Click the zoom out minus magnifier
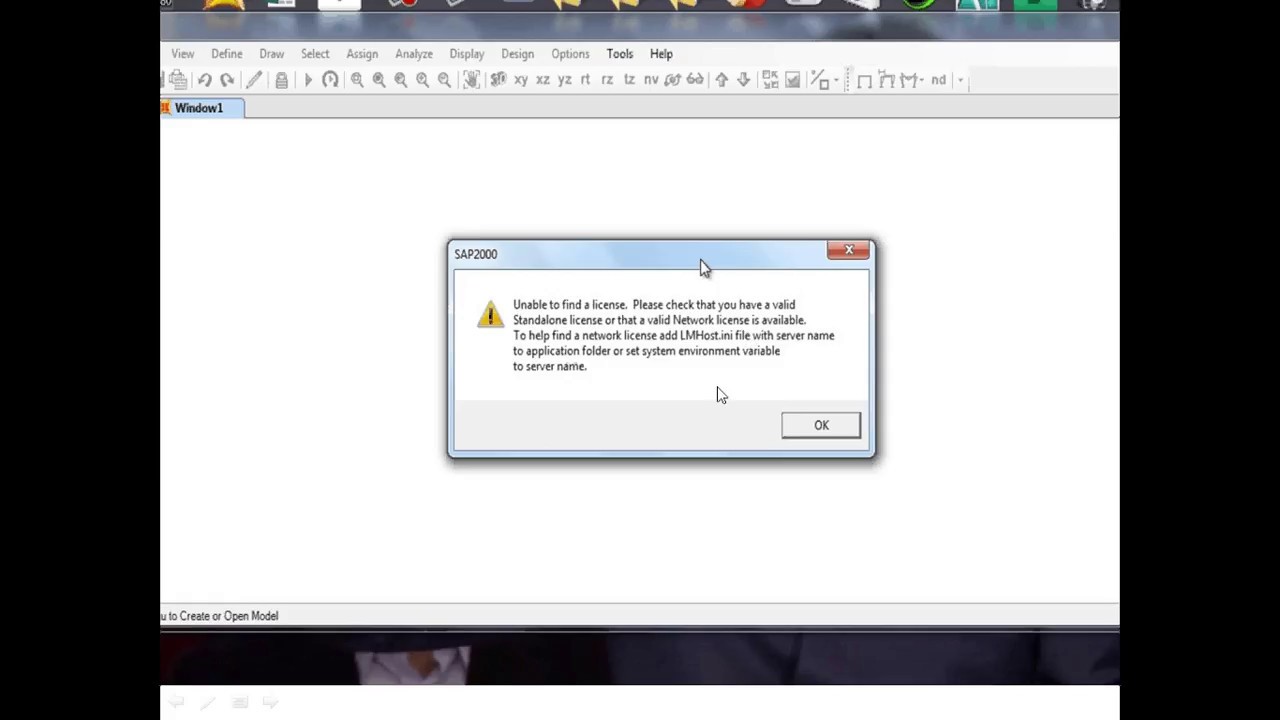 coord(444,80)
